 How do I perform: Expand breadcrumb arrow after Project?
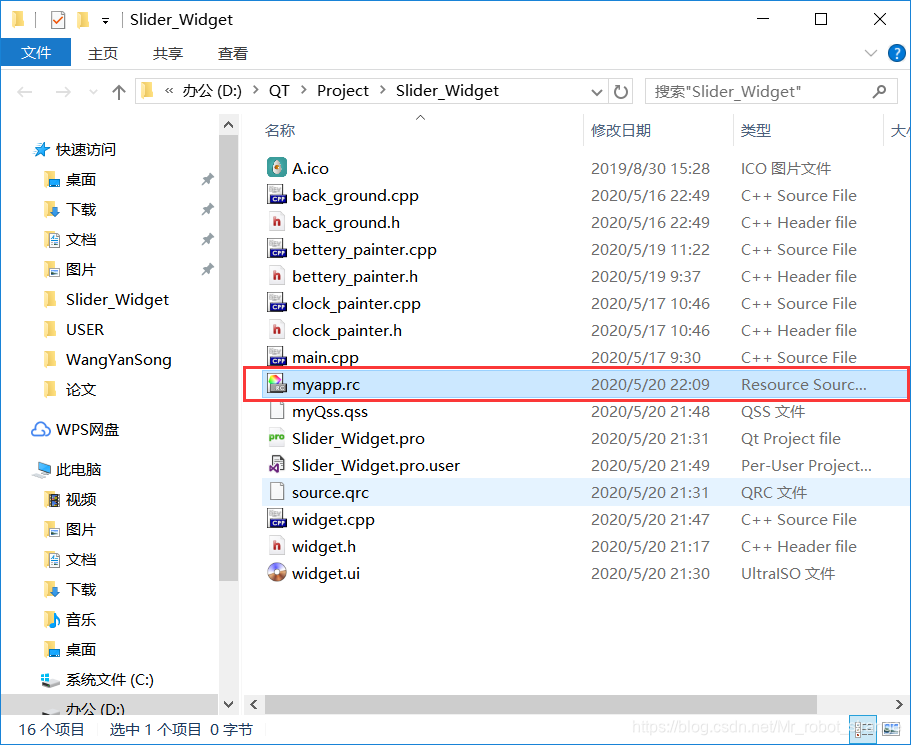coord(382,91)
